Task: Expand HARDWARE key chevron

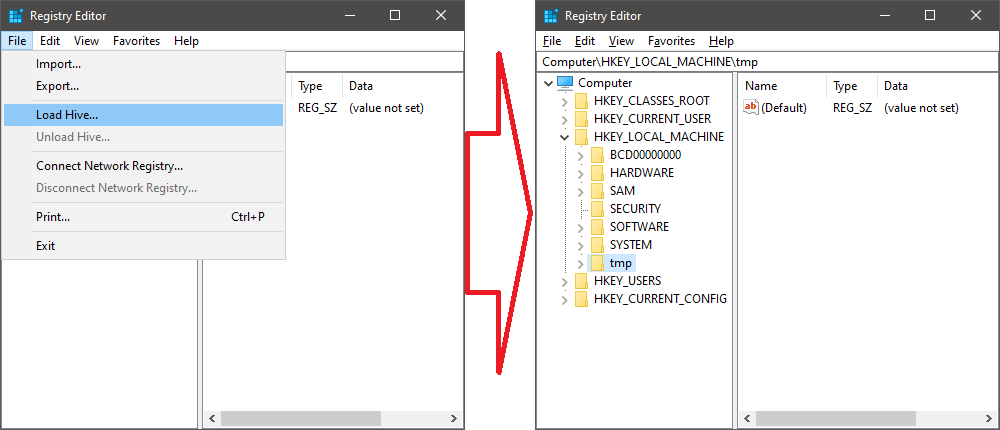Action: [580, 173]
